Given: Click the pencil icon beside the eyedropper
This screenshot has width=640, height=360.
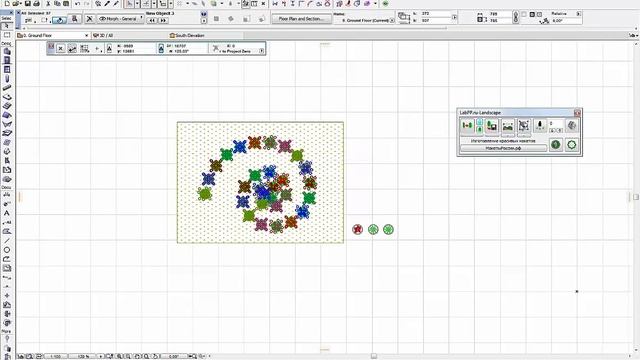Looking at the screenshot, I should pos(116,4).
